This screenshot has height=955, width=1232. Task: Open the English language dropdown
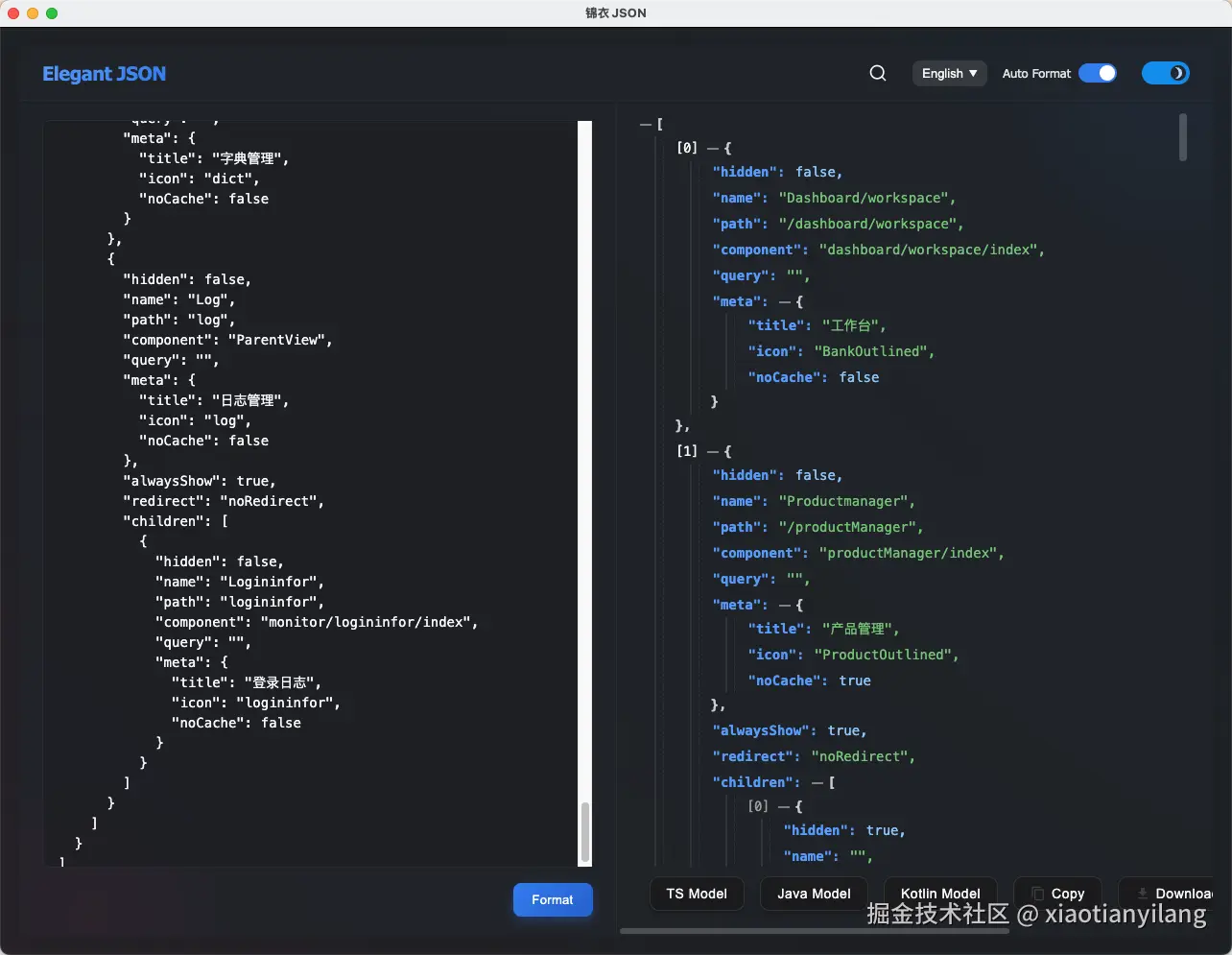coord(949,73)
